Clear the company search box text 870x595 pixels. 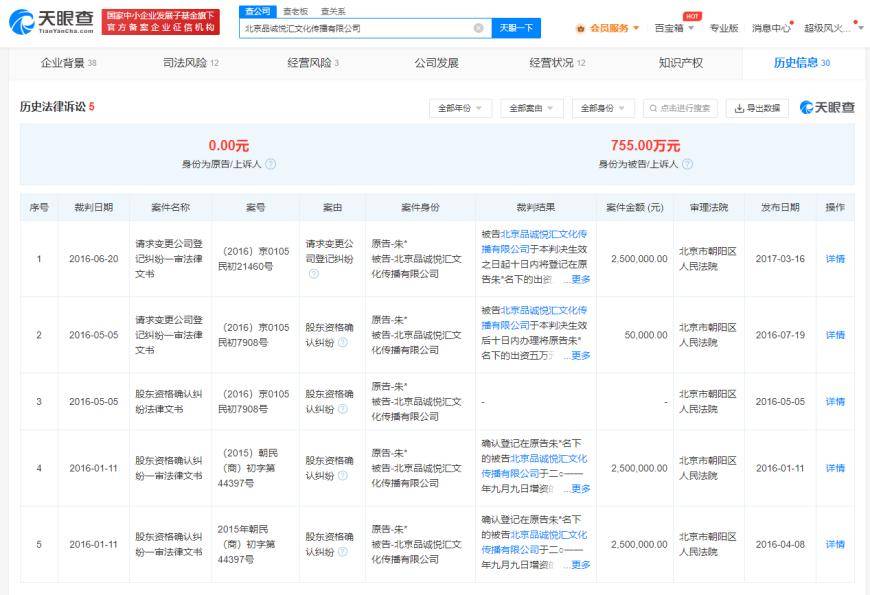[478, 28]
